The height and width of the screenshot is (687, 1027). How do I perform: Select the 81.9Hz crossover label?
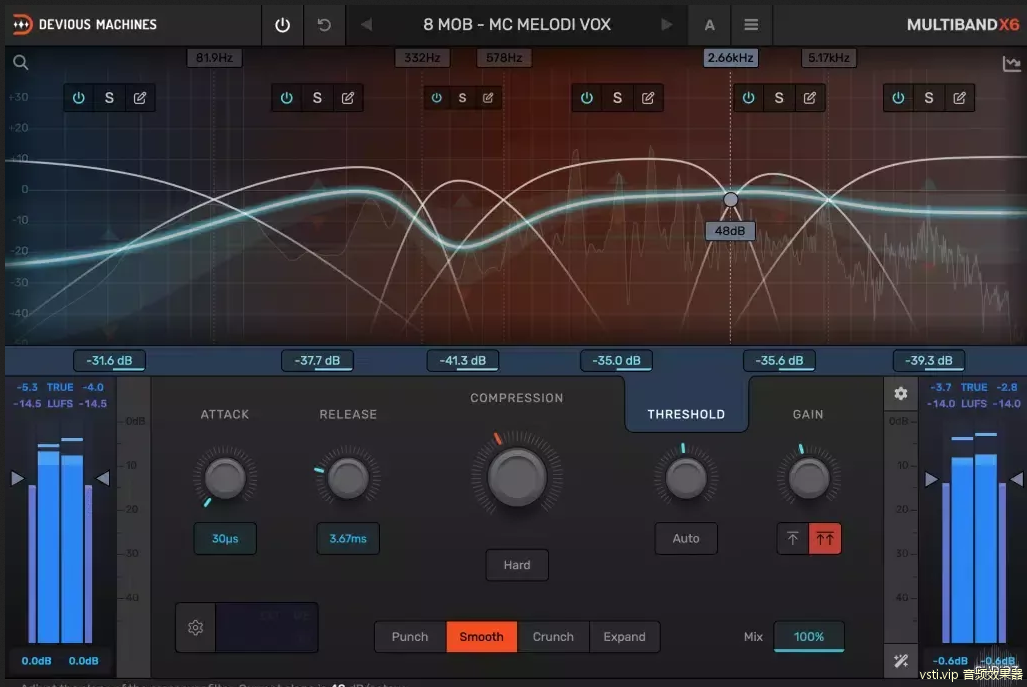point(214,58)
